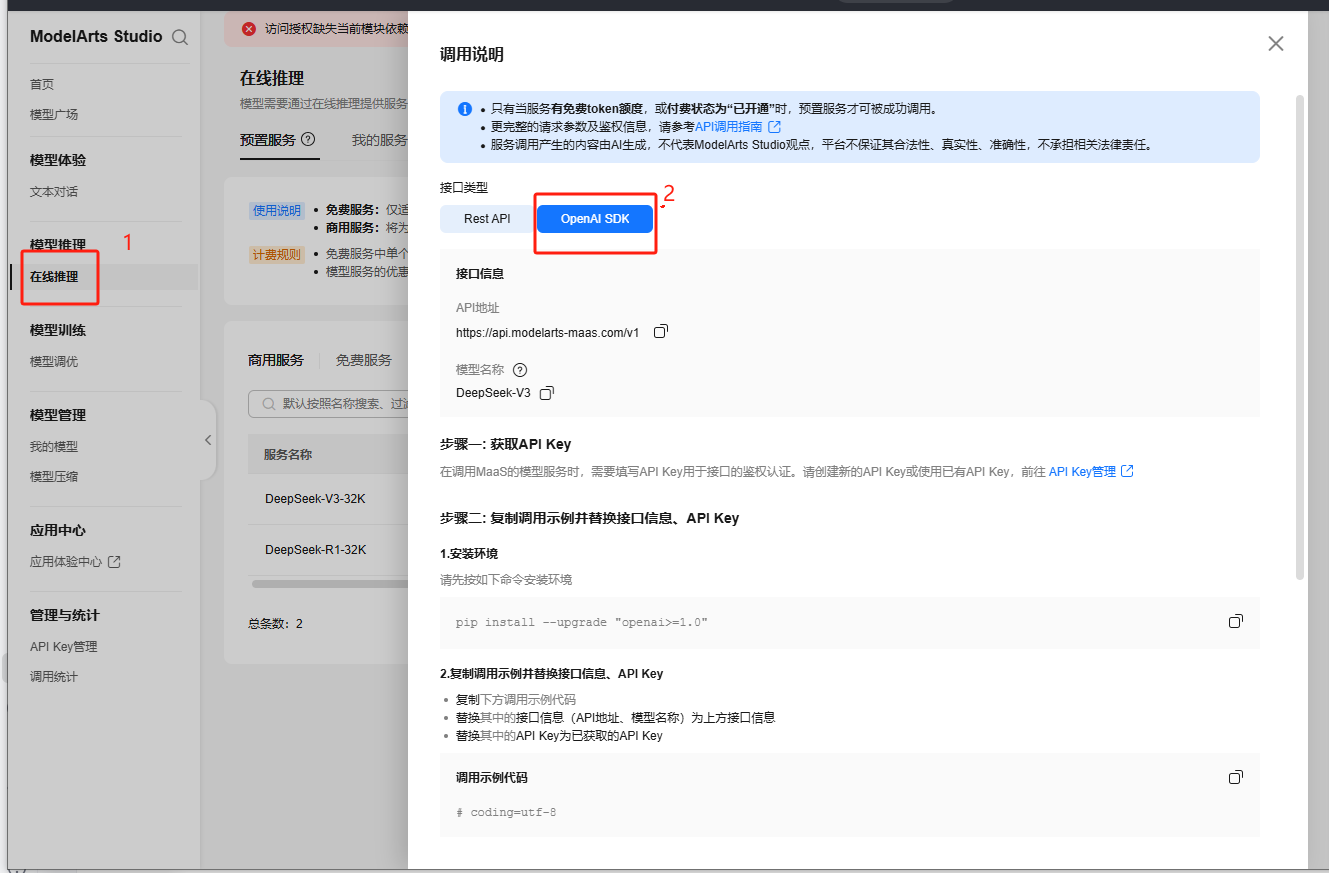Screen dimensions: 1329x873
Task: Click the search icon beside ModelArts Studio
Action: pos(180,38)
